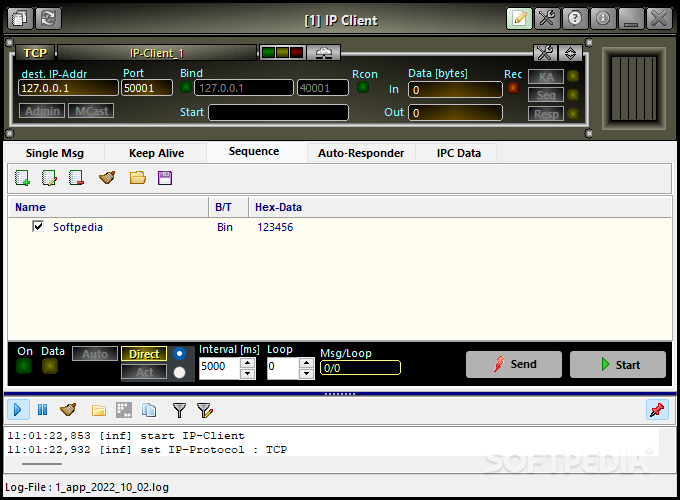Click the Port field showing 50001
680x500 pixels.
pos(147,88)
